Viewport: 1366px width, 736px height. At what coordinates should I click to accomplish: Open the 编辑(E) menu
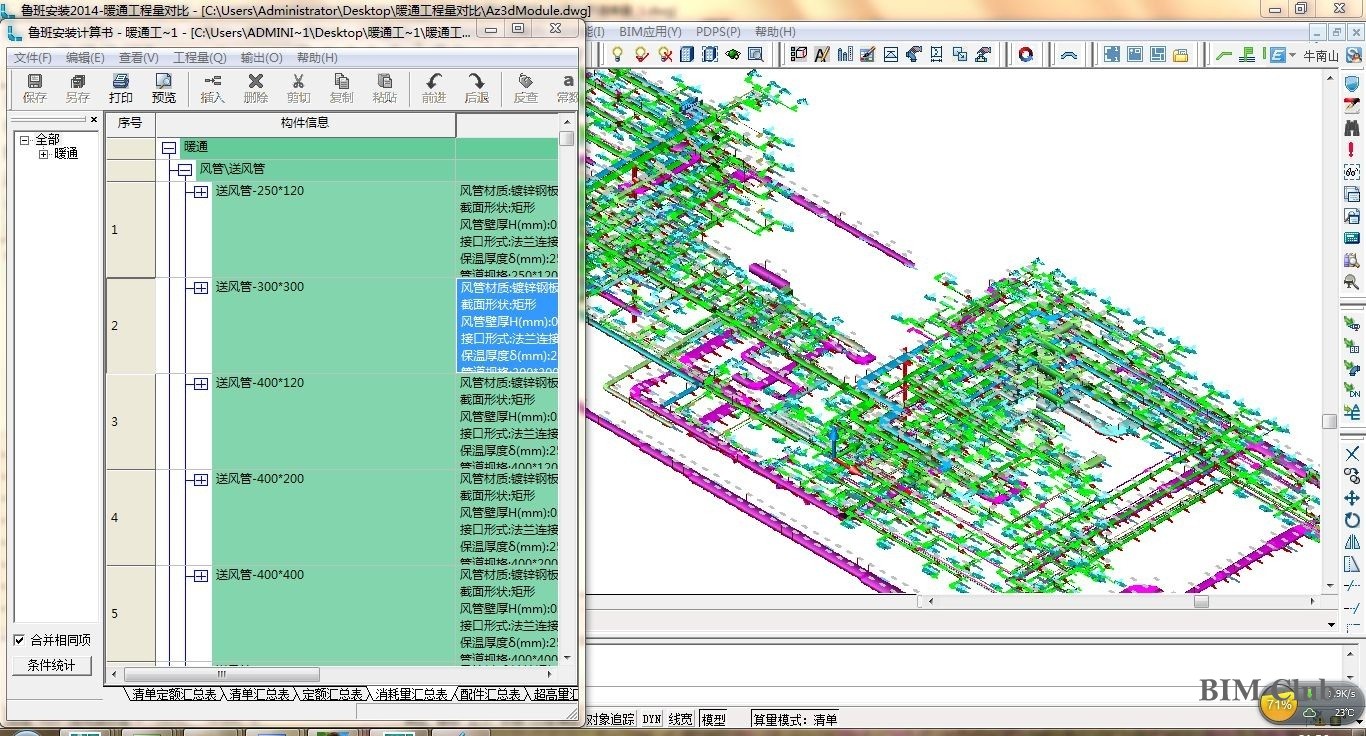click(85, 58)
